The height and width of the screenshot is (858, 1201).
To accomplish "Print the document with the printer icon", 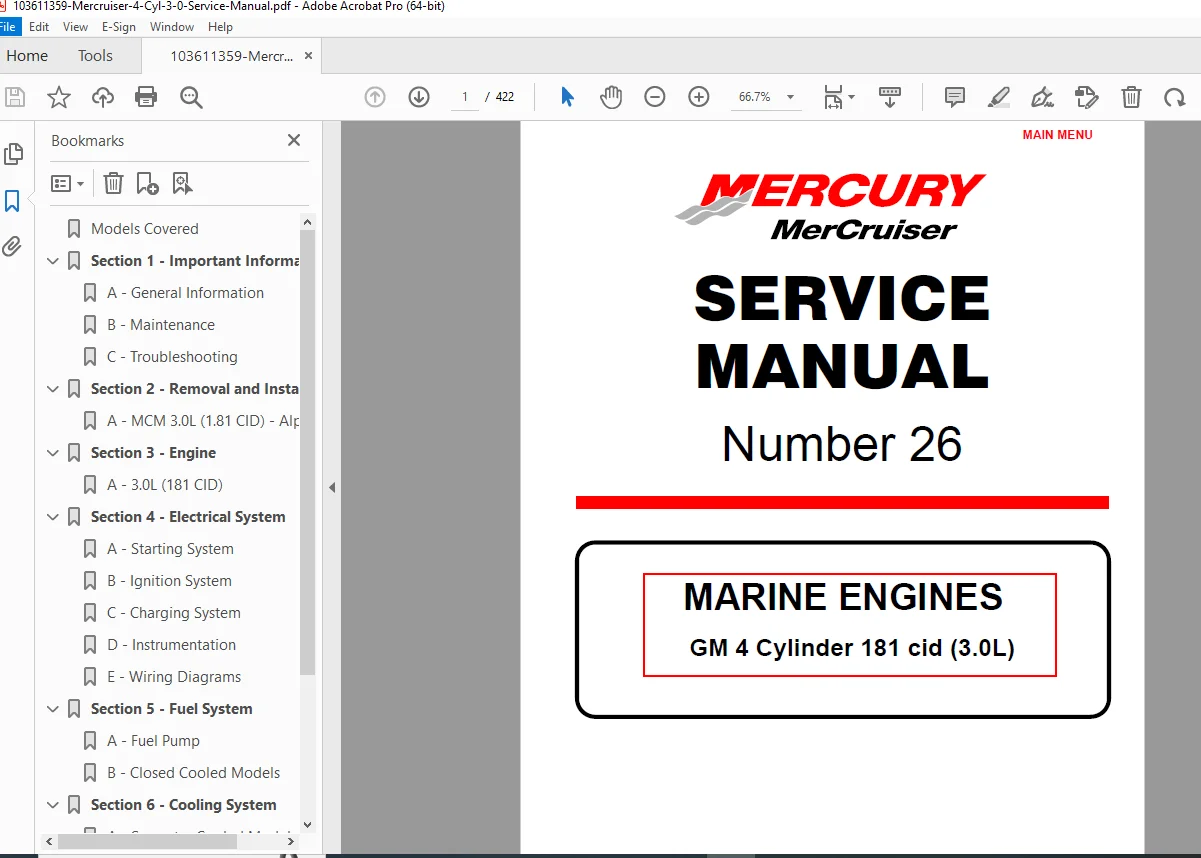I will point(146,97).
